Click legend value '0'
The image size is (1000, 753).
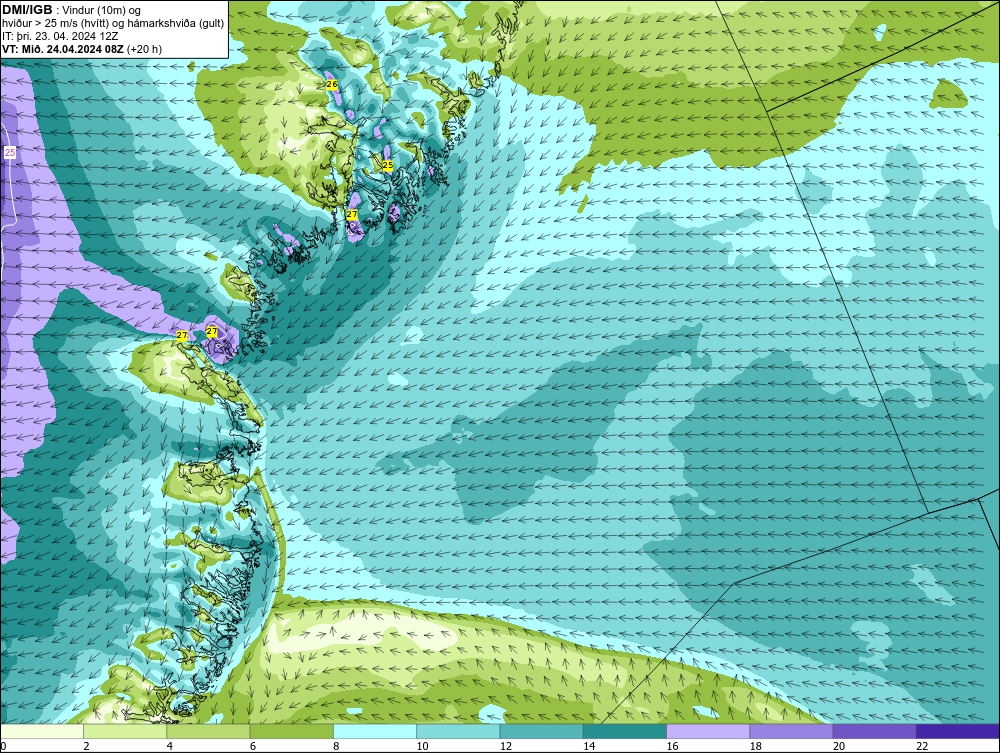[x=3, y=747]
